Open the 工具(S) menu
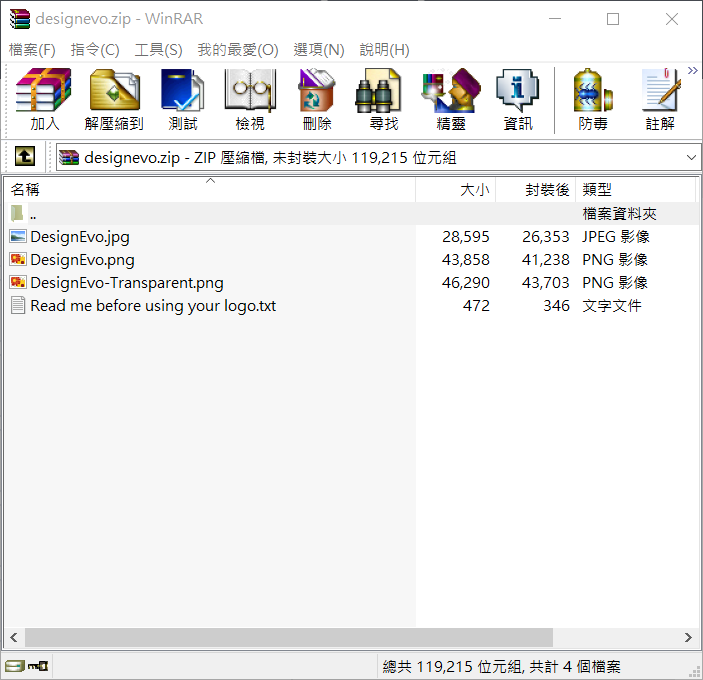The height and width of the screenshot is (680, 703). point(159,50)
